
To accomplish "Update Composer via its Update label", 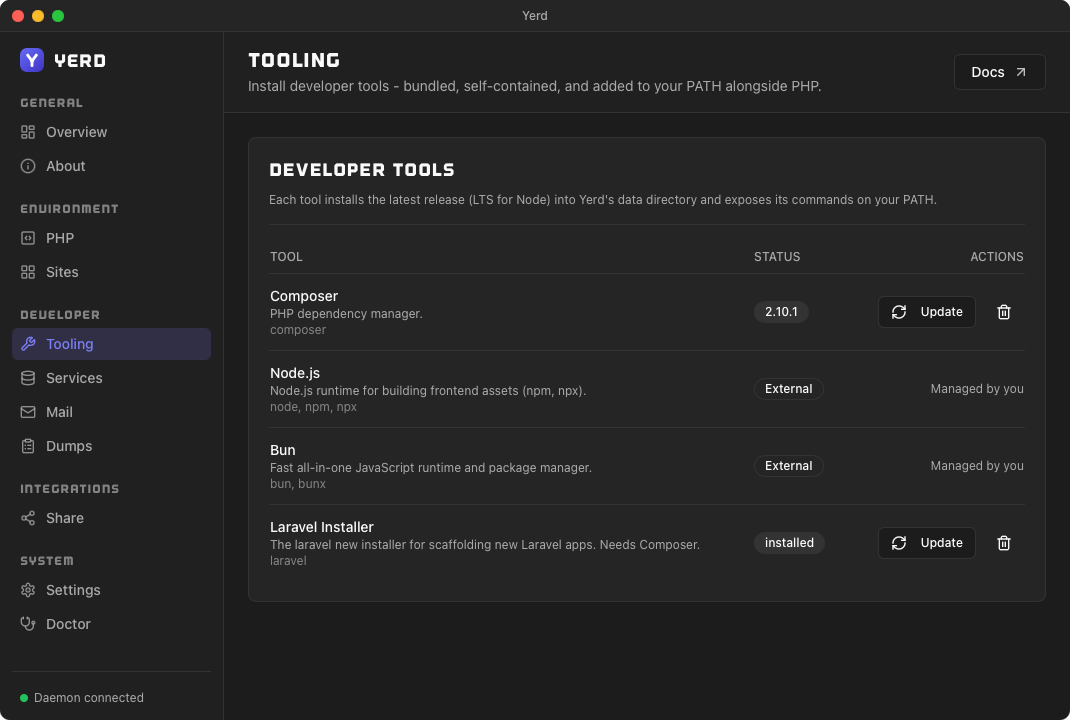I will pos(941,312).
